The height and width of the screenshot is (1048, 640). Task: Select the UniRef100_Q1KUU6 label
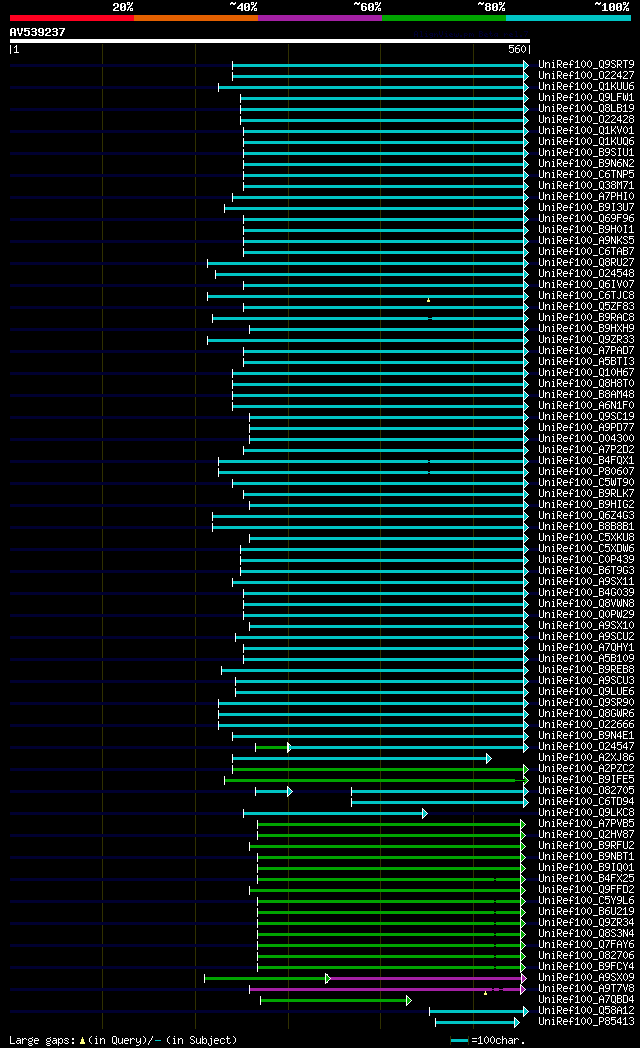tap(586, 87)
